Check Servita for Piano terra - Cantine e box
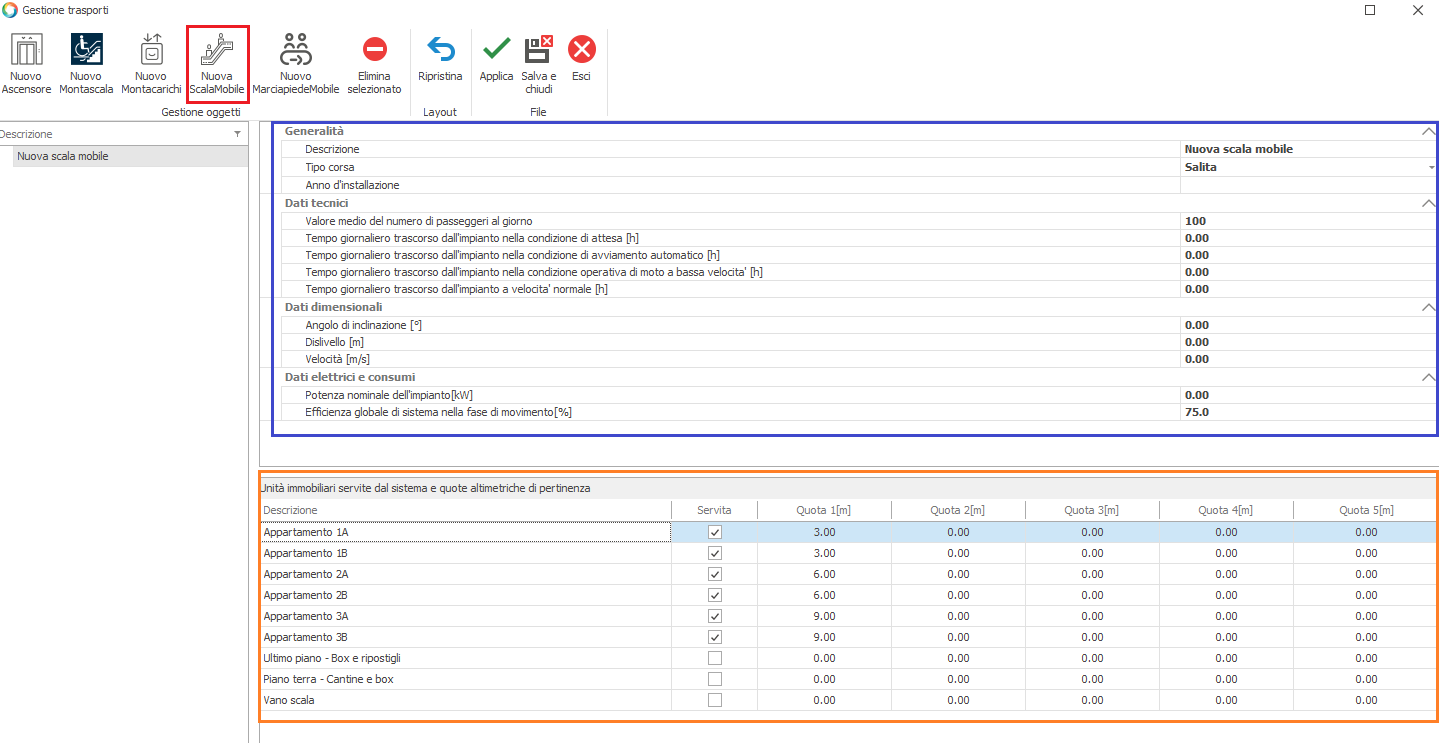Image resolution: width=1439 pixels, height=743 pixels. pos(714,679)
